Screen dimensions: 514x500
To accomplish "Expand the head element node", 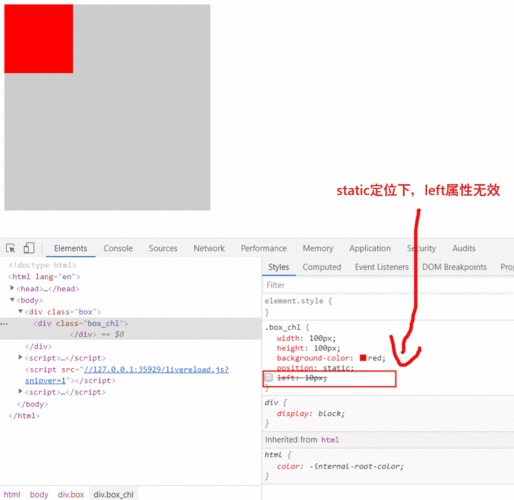I will pyautogui.click(x=12, y=288).
